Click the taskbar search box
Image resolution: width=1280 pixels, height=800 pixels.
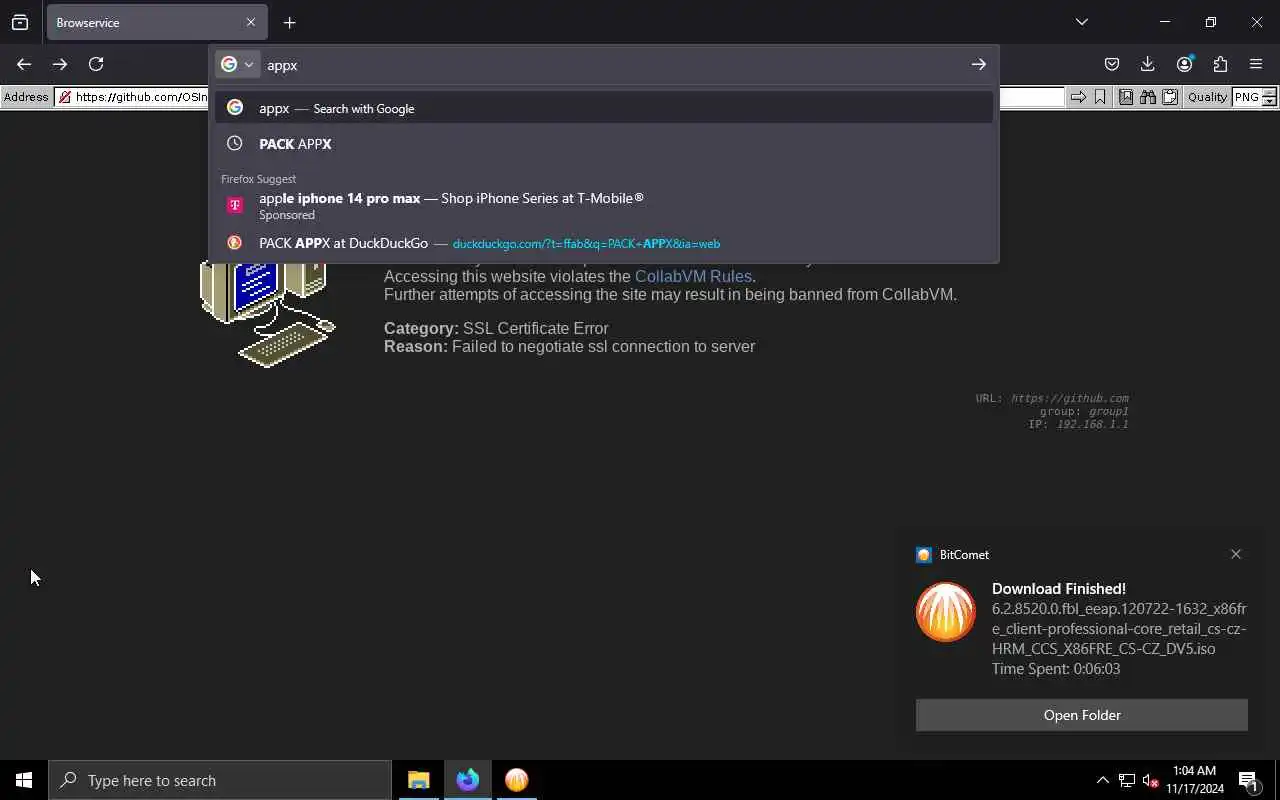coord(220,780)
